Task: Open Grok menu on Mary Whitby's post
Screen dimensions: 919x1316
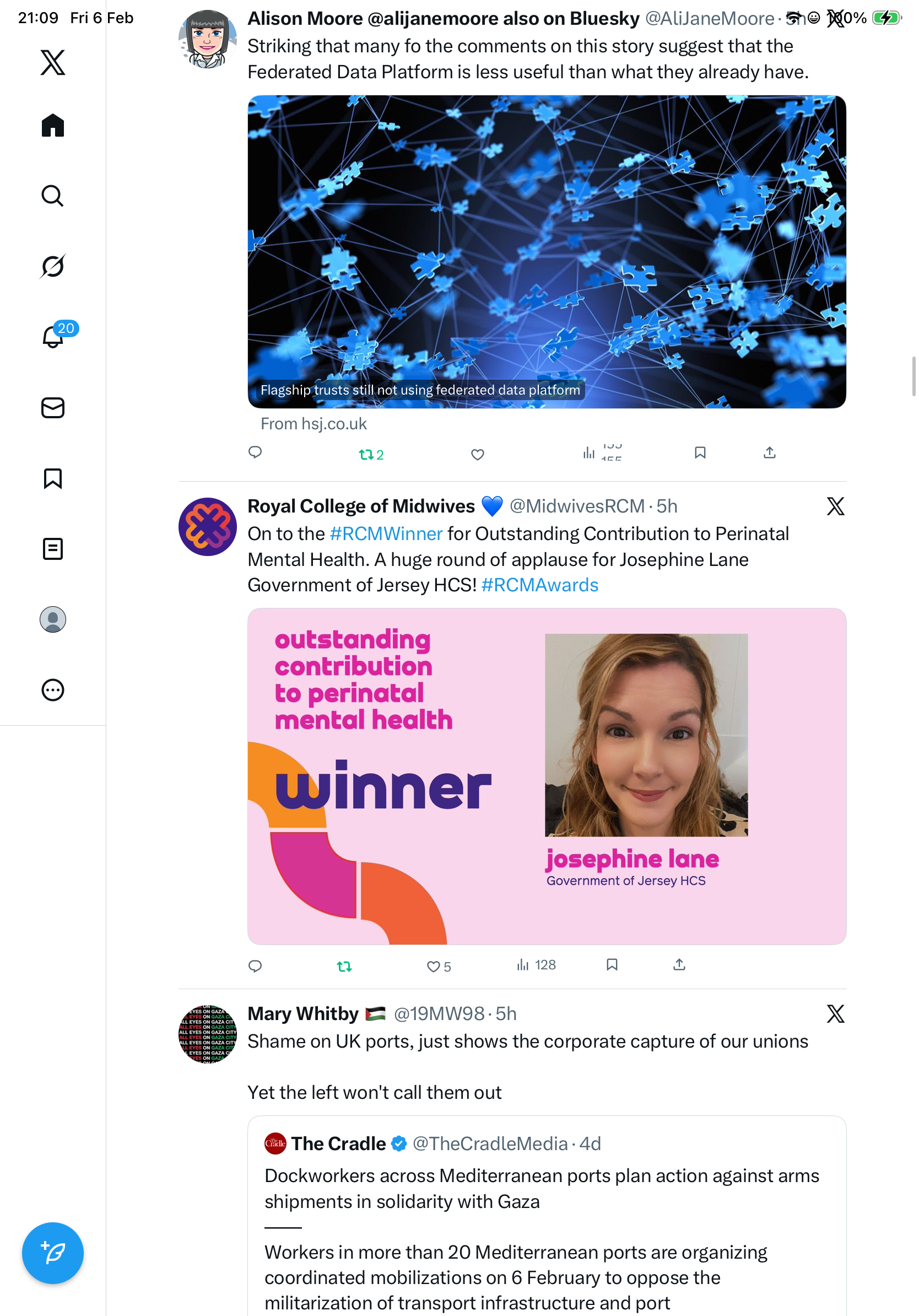Action: [x=835, y=1013]
